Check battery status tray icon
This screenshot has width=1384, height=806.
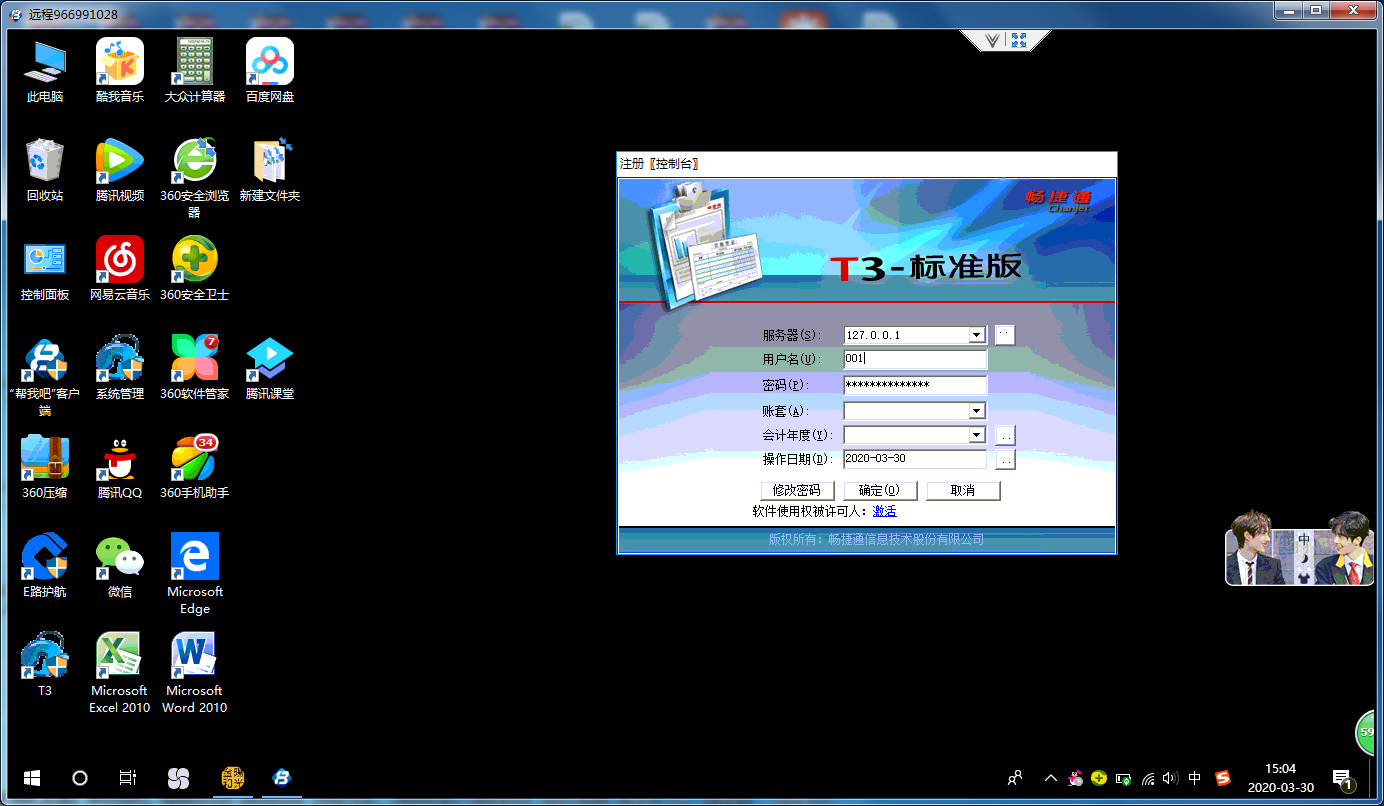pyautogui.click(x=1123, y=778)
